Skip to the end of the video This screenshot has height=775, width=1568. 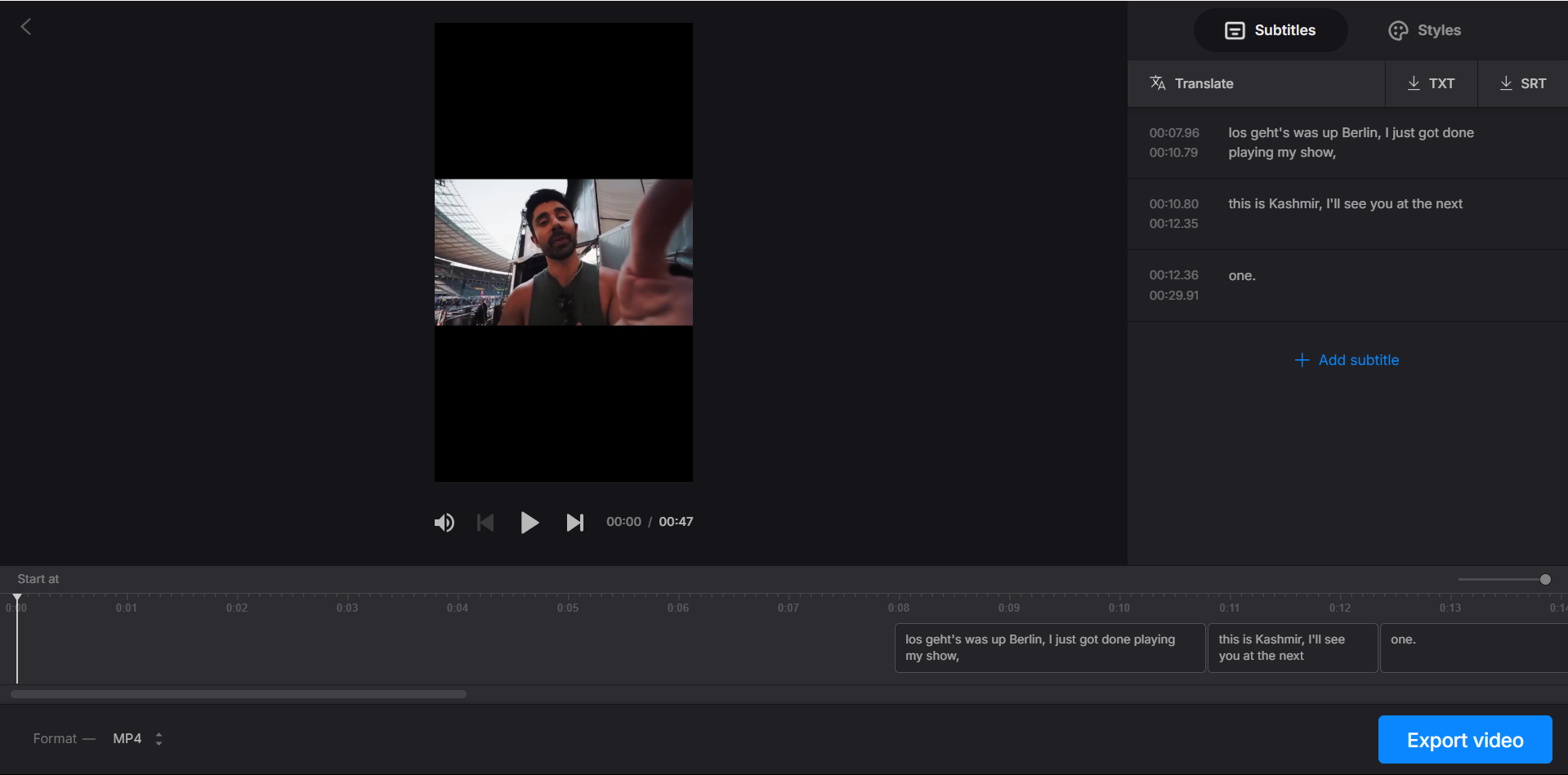tap(575, 522)
